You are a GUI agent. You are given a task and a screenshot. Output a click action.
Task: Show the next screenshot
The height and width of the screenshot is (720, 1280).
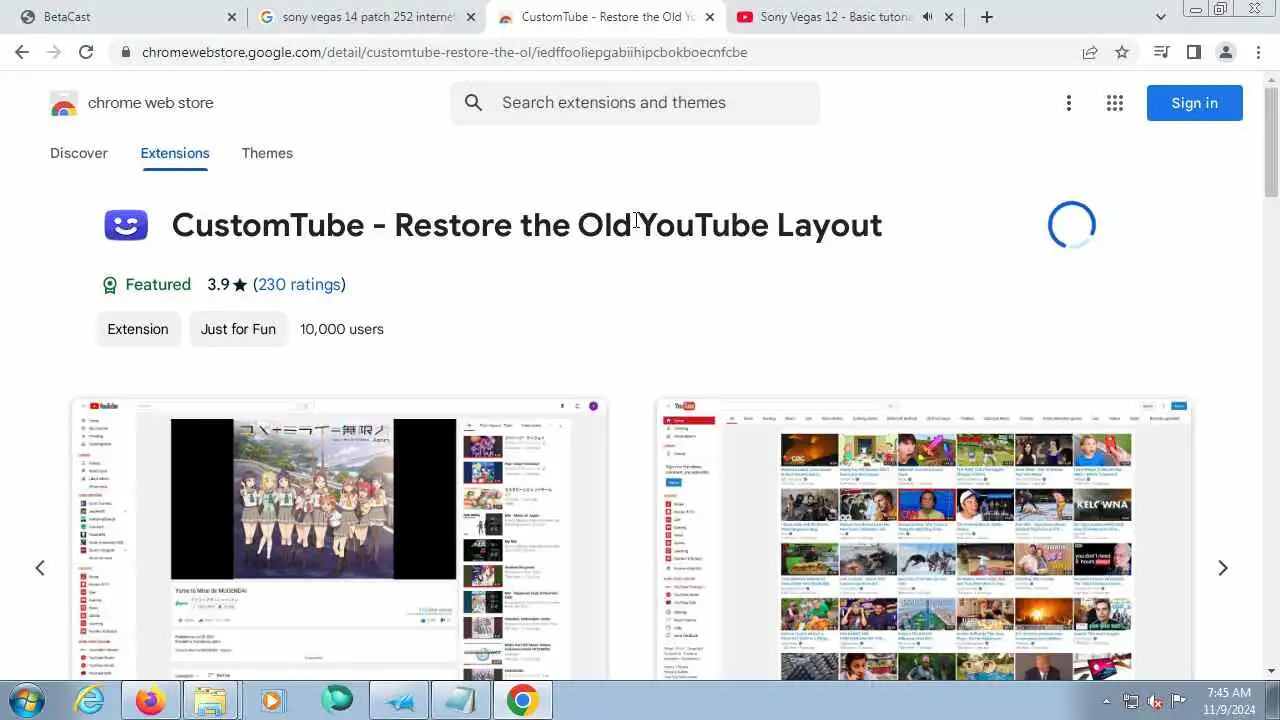(1222, 568)
